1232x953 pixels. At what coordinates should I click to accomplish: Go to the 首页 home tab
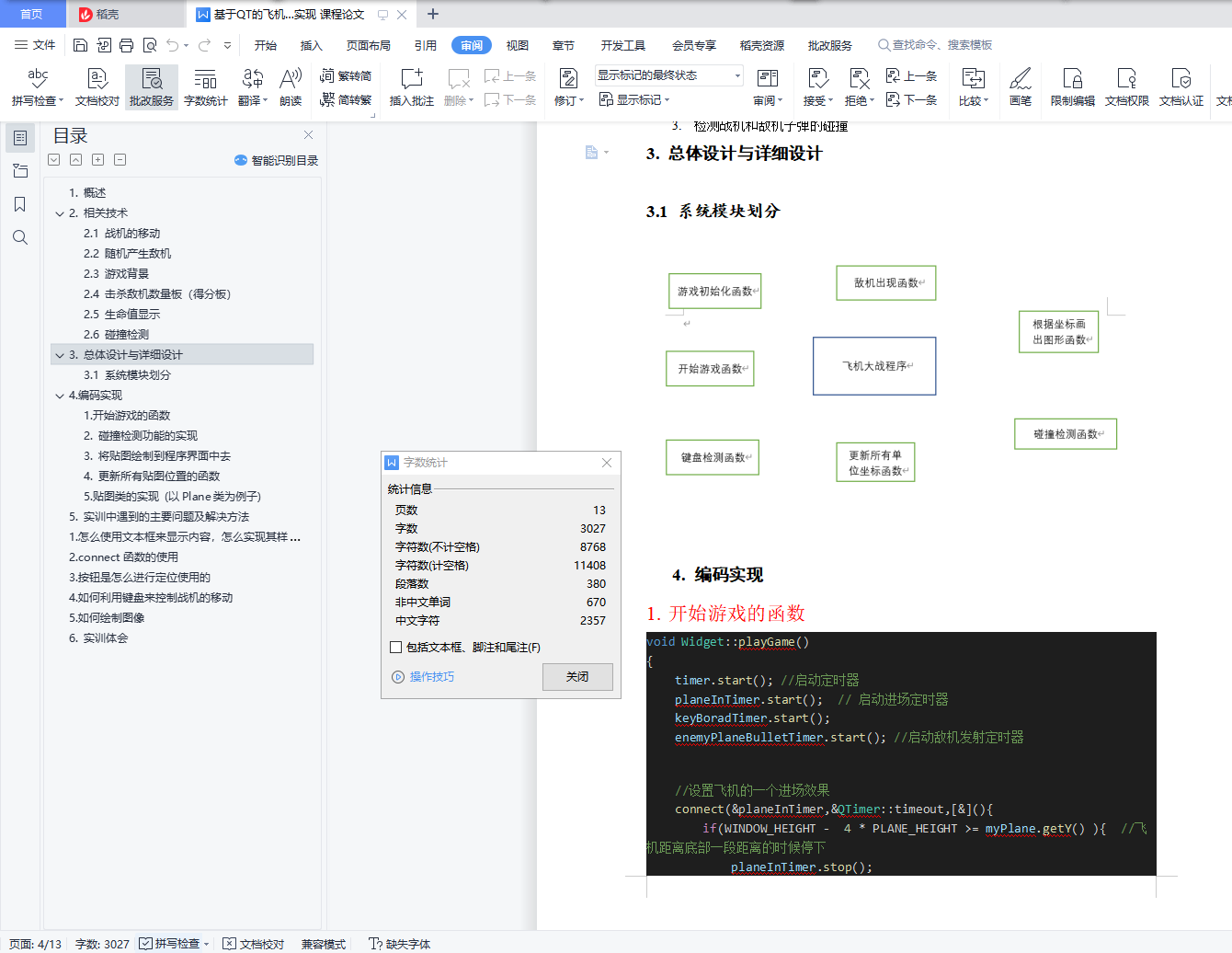[32, 14]
